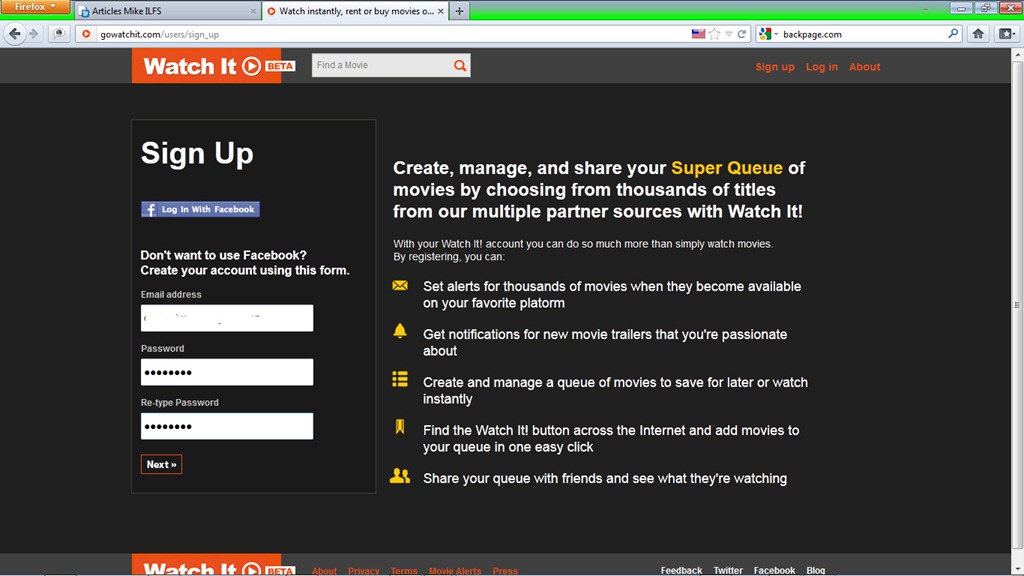Click the search magnifier icon beside Find a Movie

click(x=460, y=65)
